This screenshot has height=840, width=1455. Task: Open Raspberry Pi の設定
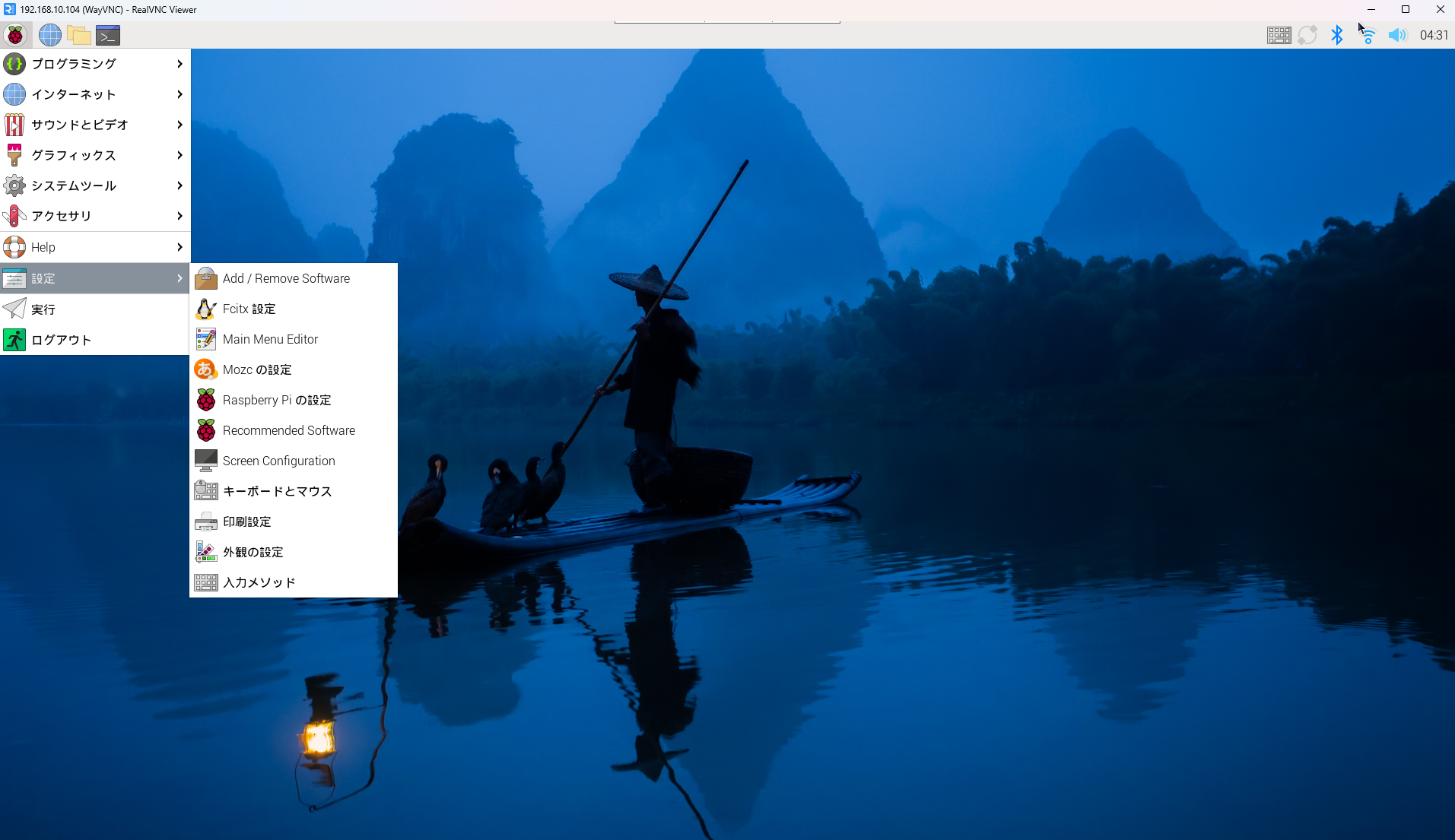click(x=294, y=400)
